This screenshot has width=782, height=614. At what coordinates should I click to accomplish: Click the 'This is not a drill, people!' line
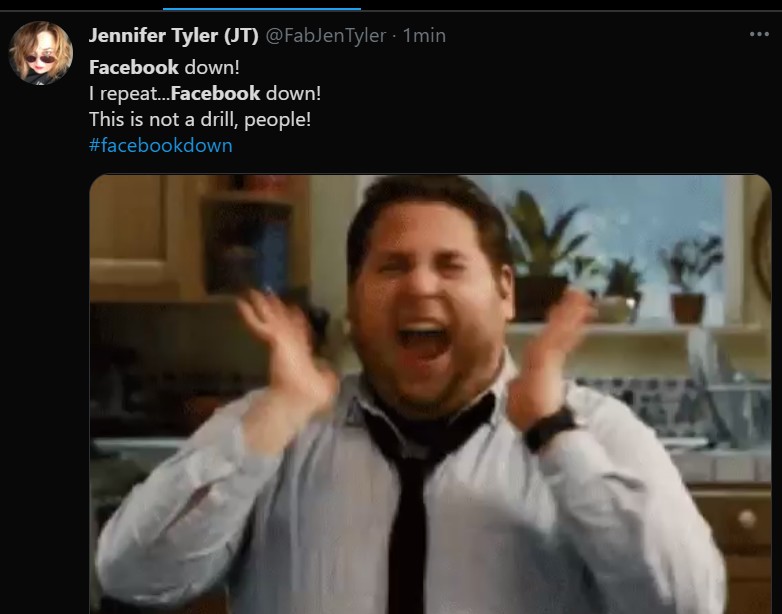tap(200, 119)
